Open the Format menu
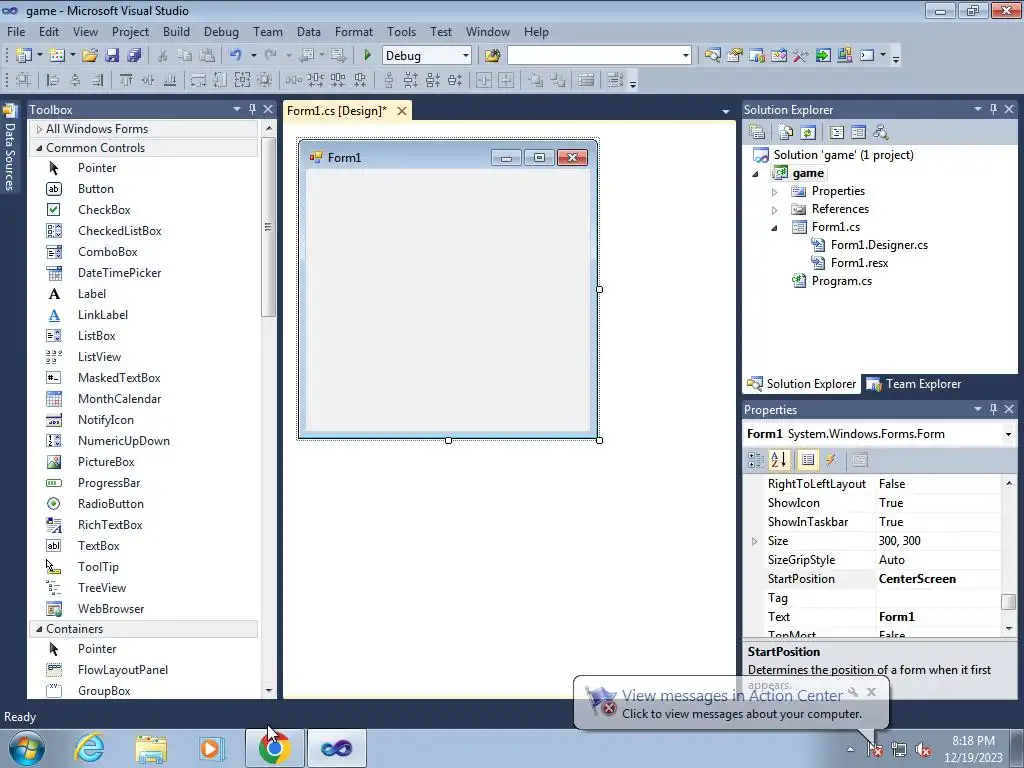 (354, 31)
